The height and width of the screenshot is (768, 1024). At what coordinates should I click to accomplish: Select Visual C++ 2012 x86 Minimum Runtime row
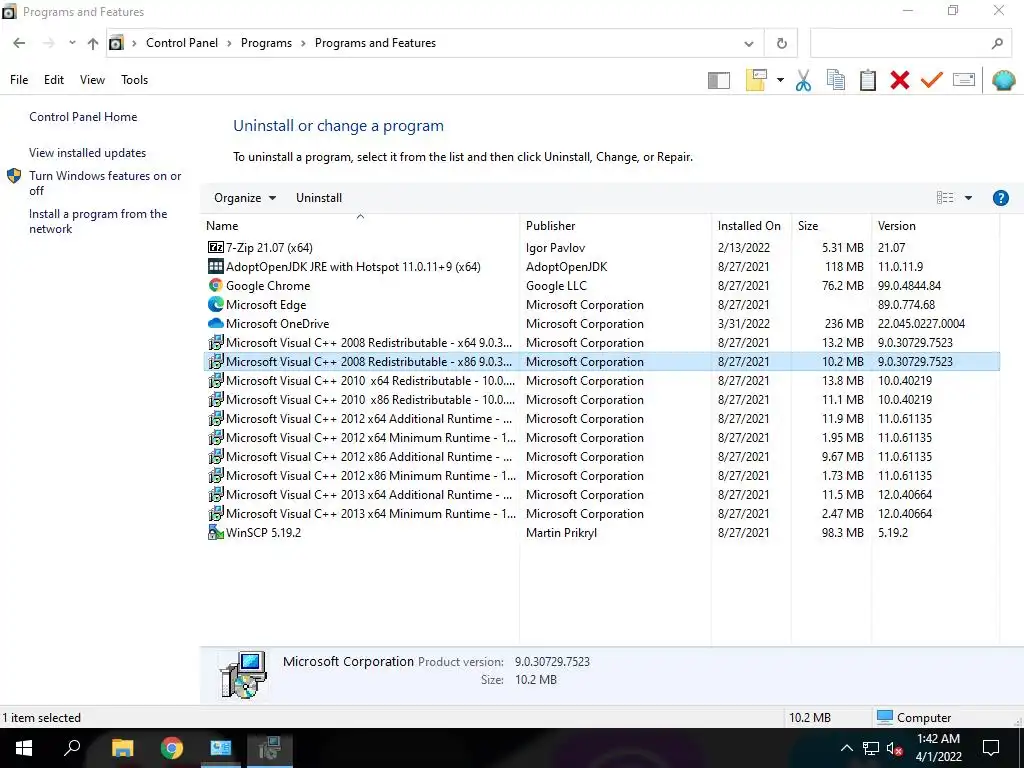pos(601,475)
